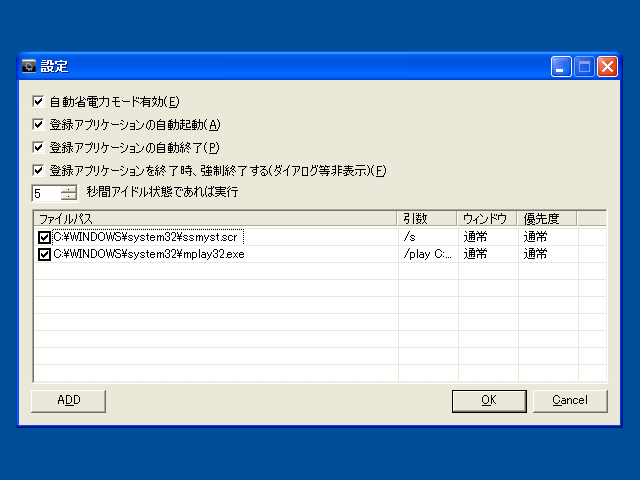Decrease idle seconds with spinner down arrow

pos(69,197)
